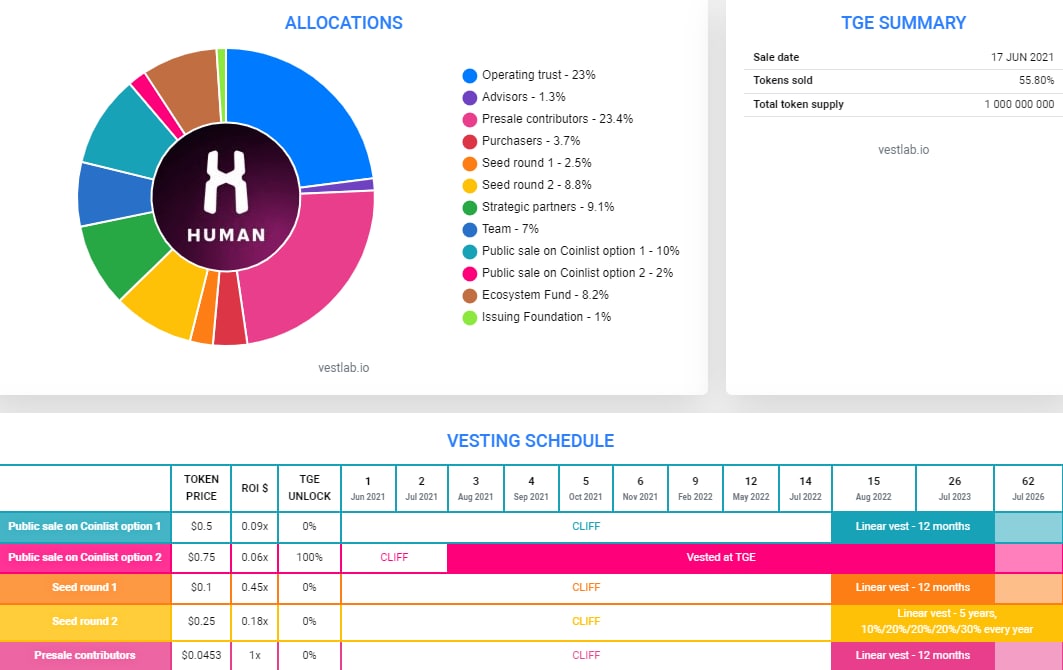Screen dimensions: 1063x670
Task: Select Public sale on Coinlist option 2 row
Action: tap(85, 558)
